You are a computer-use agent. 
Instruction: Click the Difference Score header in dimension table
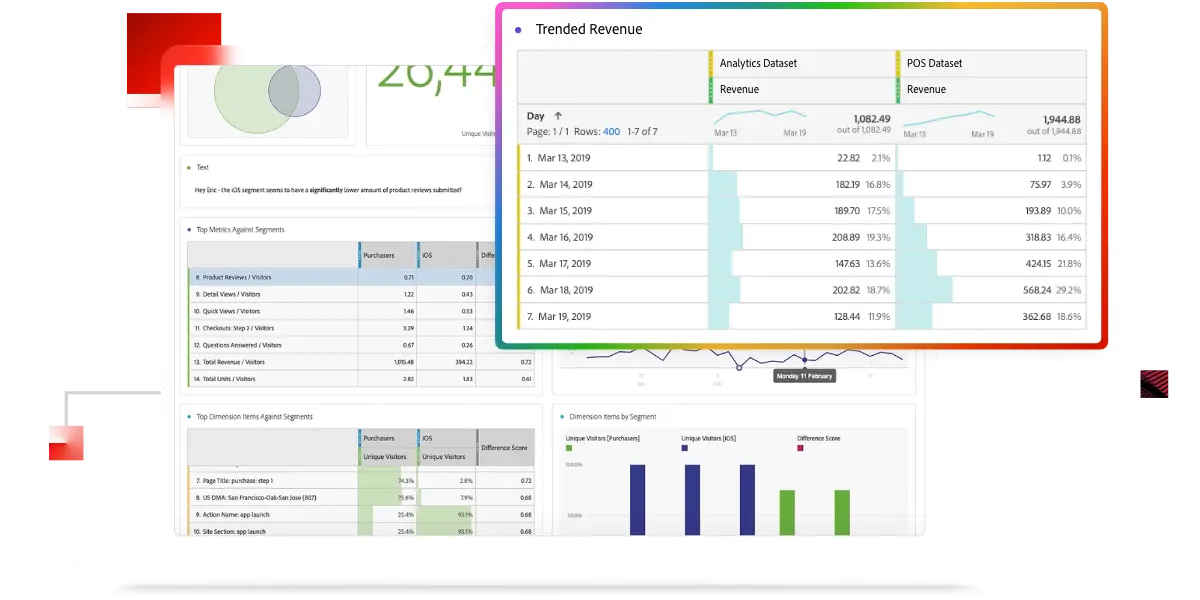click(x=506, y=447)
